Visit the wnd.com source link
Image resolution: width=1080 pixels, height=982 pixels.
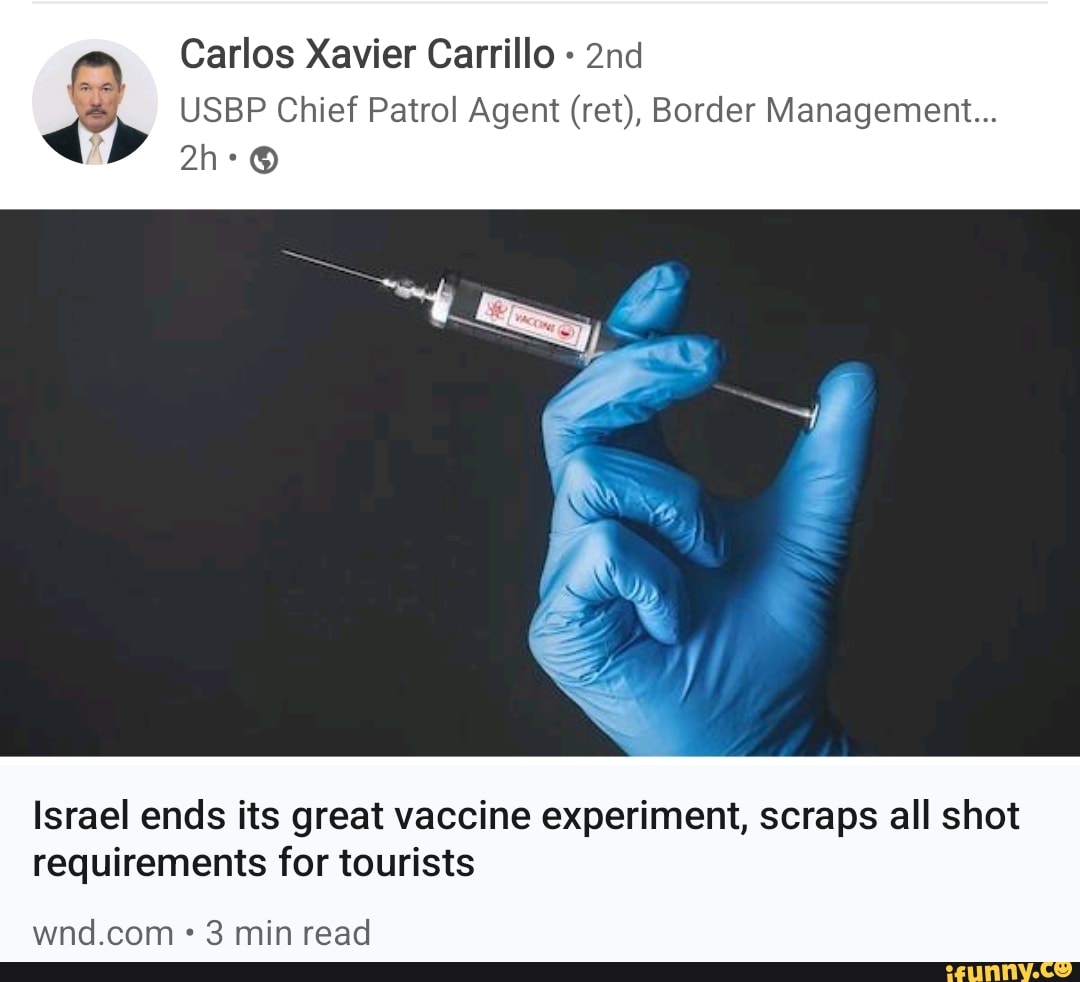pyautogui.click(x=103, y=934)
